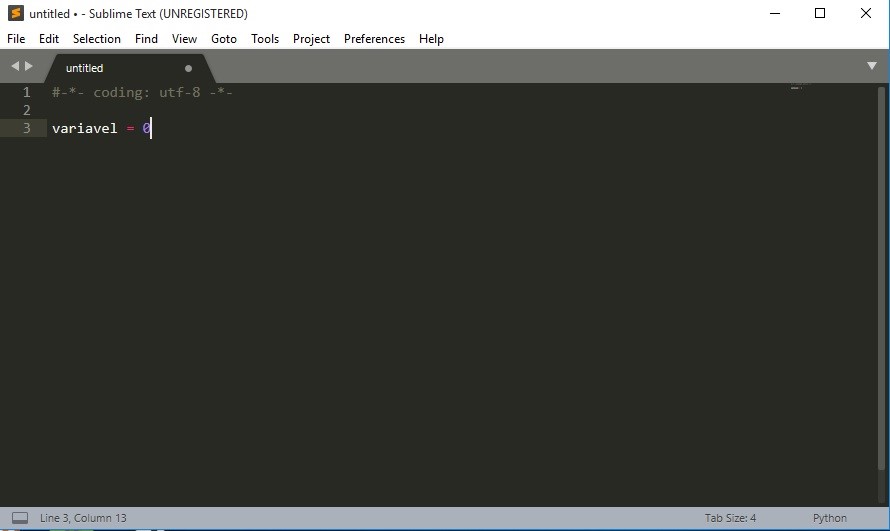Screen dimensions: 890x531
Task: Go to next tab with right arrow
Action: pos(28,66)
